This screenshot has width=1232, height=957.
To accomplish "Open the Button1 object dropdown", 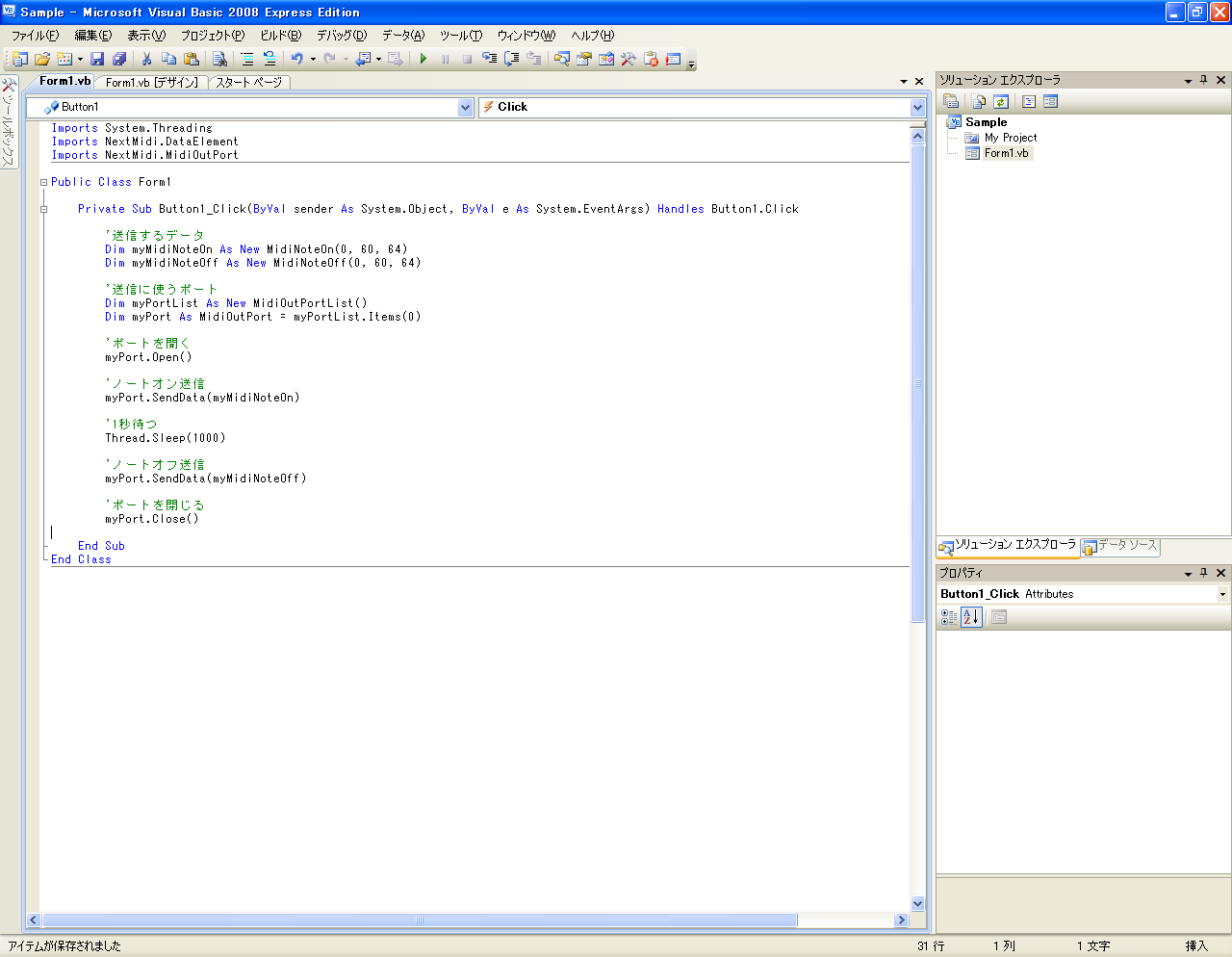I will point(466,107).
